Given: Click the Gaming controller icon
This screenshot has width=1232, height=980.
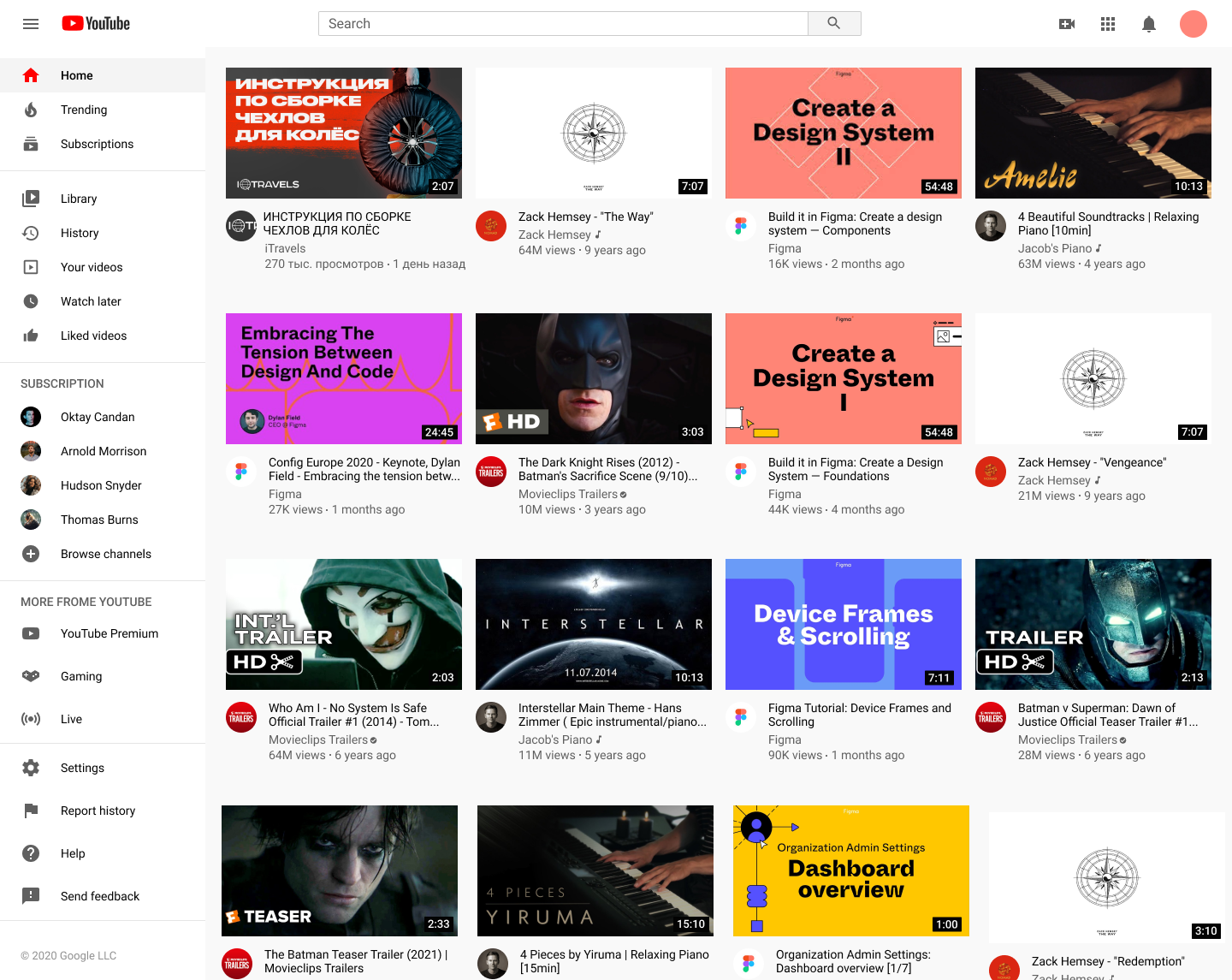Looking at the screenshot, I should [31, 676].
